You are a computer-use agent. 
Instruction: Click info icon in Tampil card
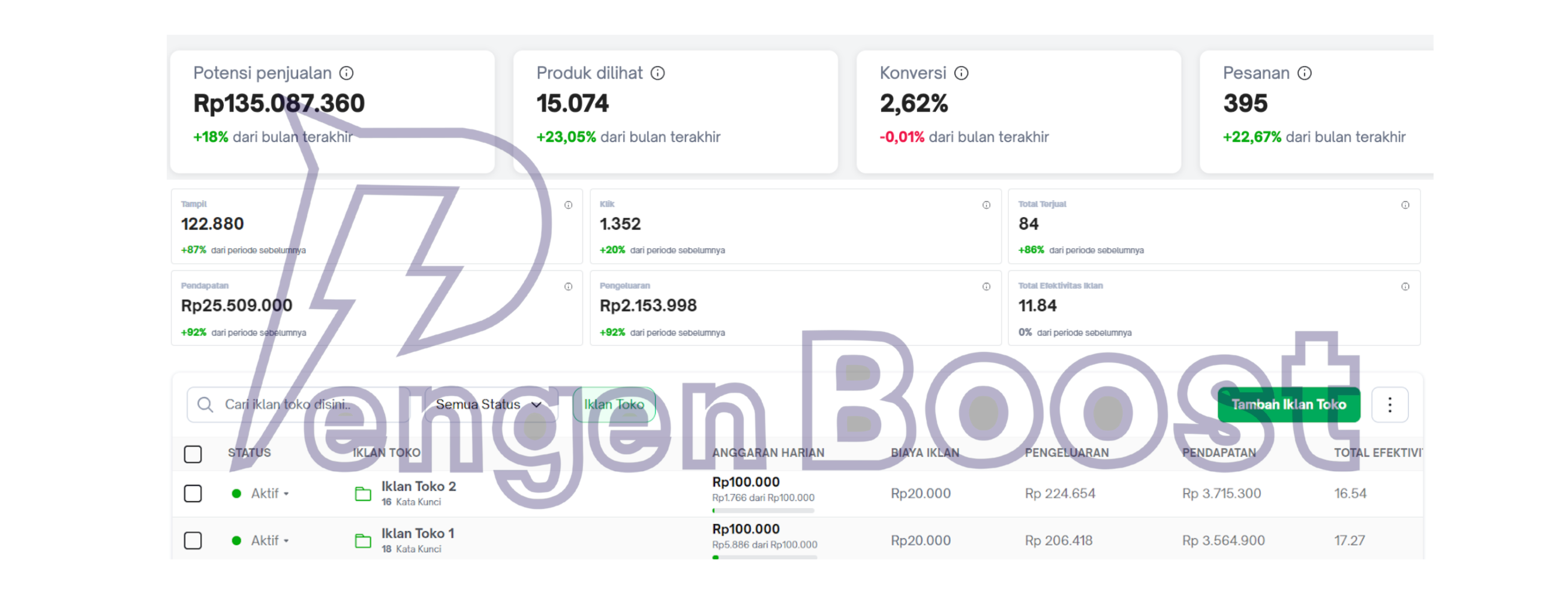coord(568,205)
